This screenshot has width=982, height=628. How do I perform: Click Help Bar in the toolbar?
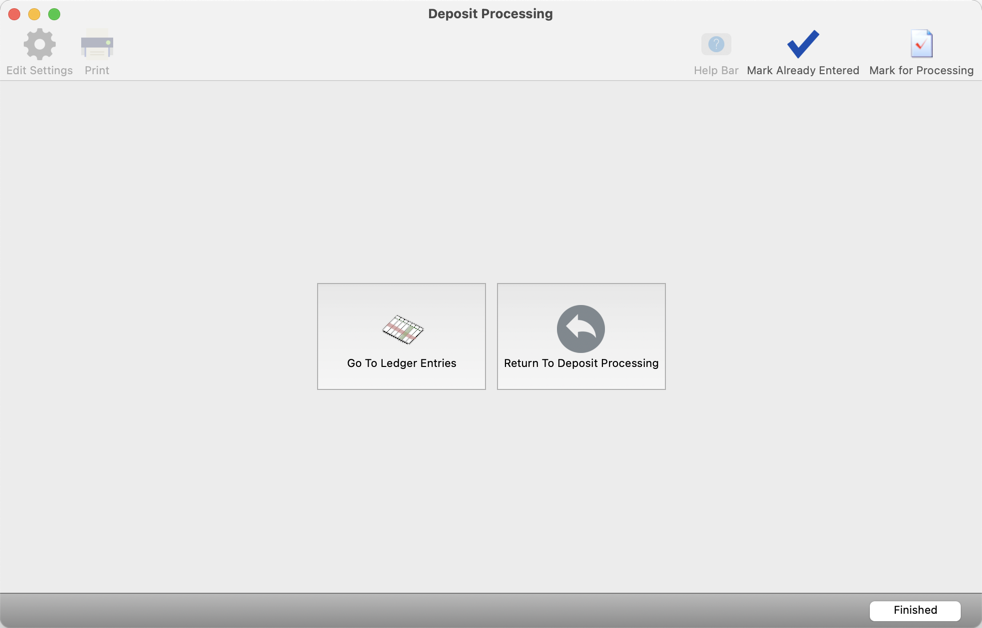pyautogui.click(x=716, y=50)
